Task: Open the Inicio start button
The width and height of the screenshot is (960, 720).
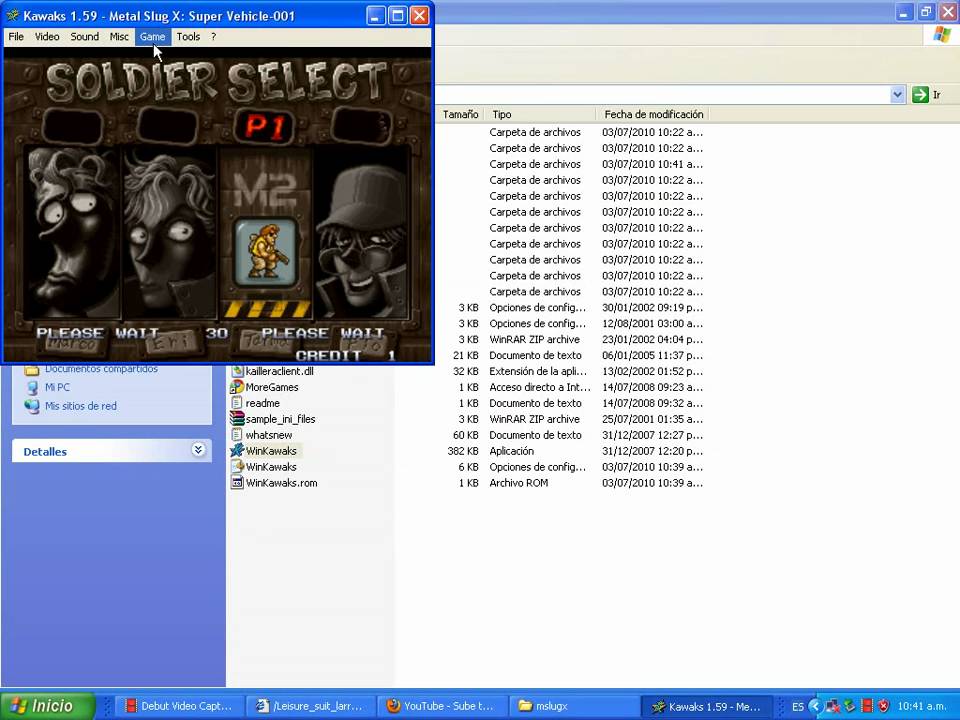Action: point(48,706)
